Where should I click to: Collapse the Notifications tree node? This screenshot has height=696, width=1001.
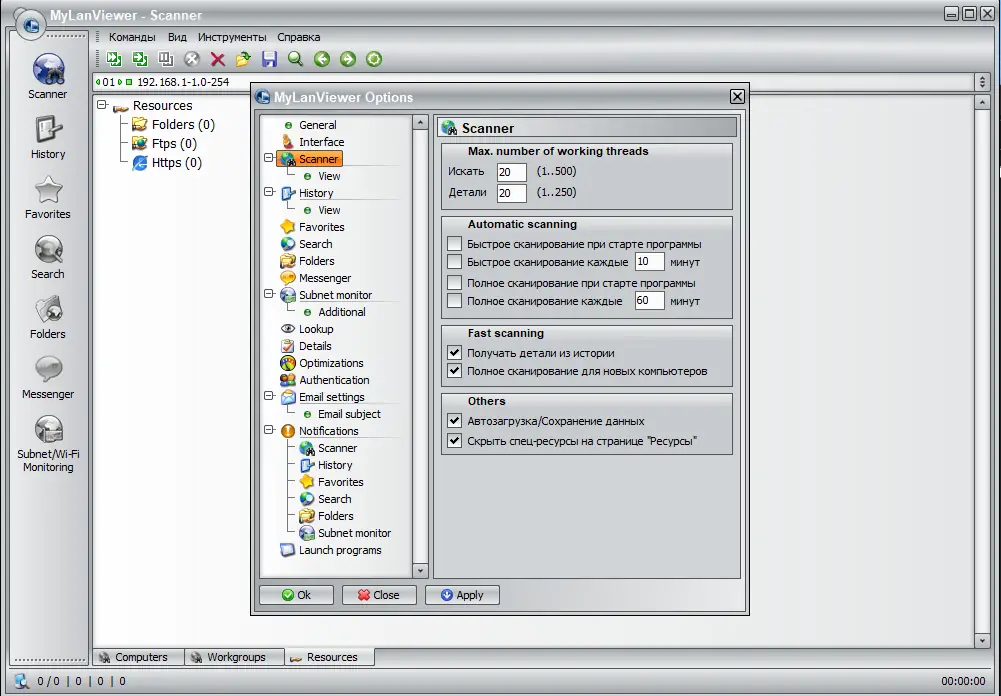tap(269, 430)
